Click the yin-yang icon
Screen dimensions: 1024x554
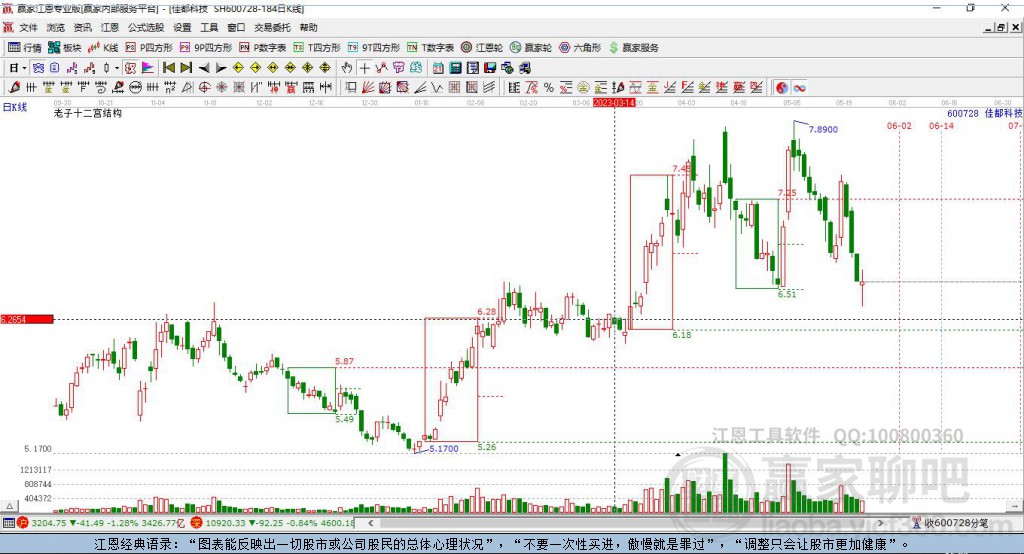pyautogui.click(x=782, y=87)
